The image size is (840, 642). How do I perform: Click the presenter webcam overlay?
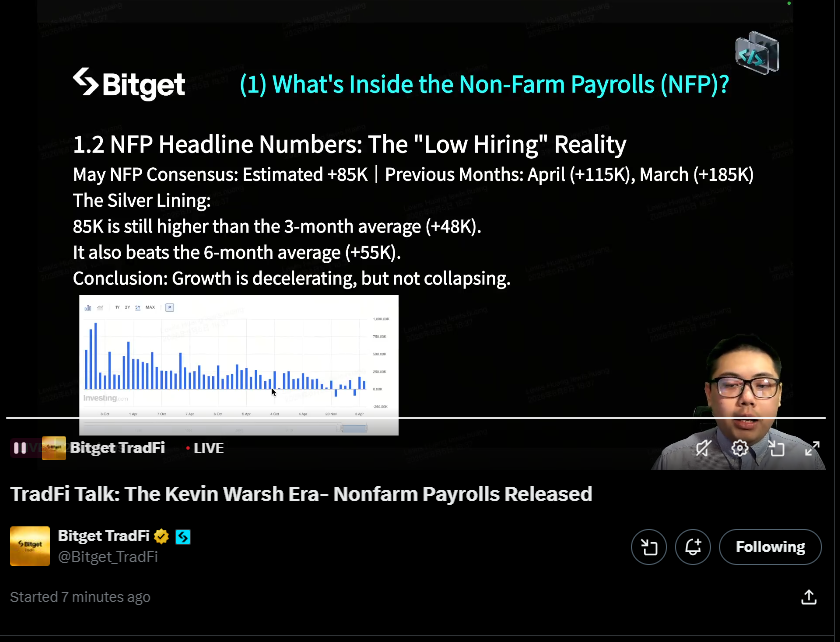738,402
